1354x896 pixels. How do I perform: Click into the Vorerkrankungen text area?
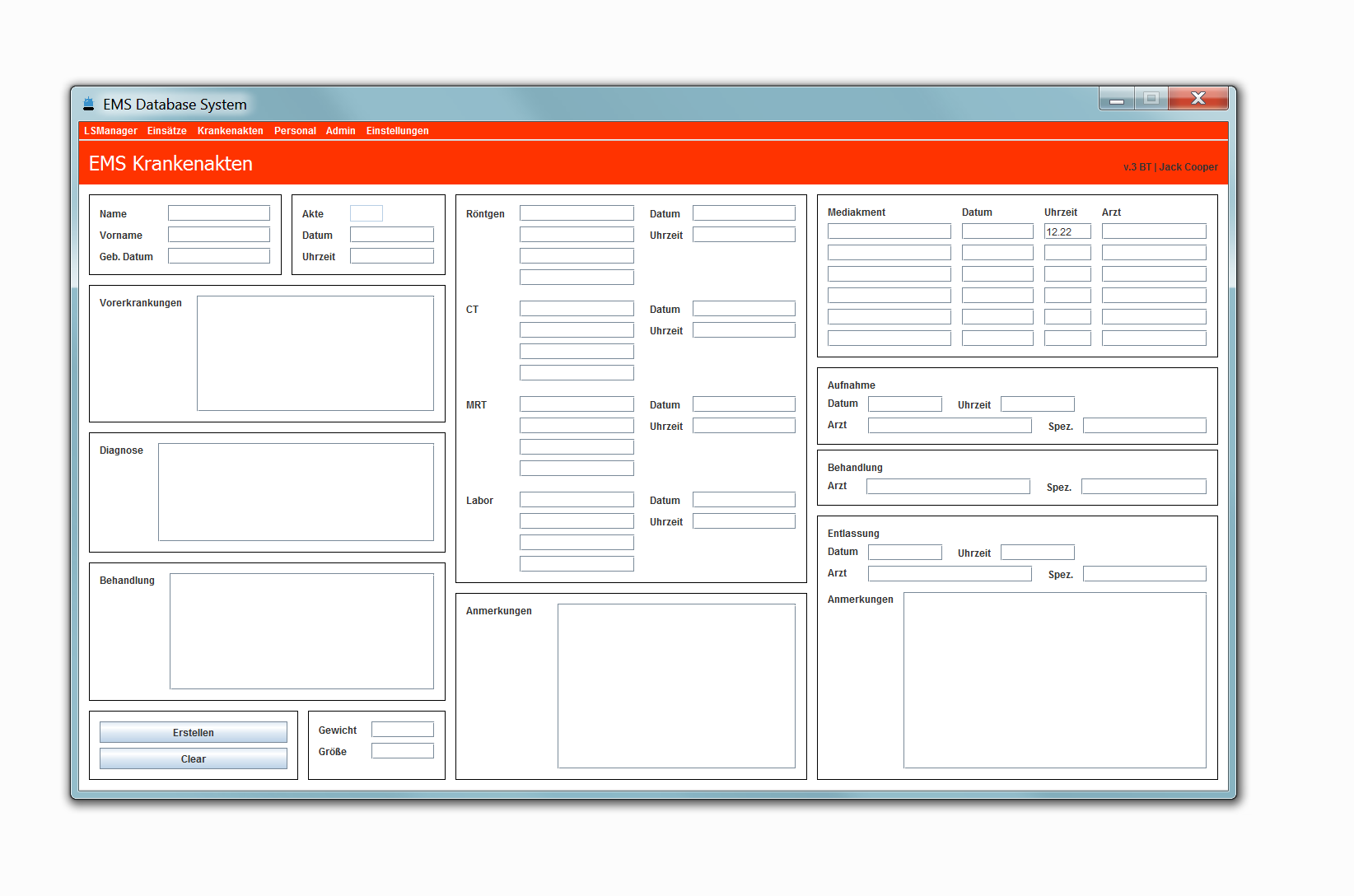pos(315,353)
